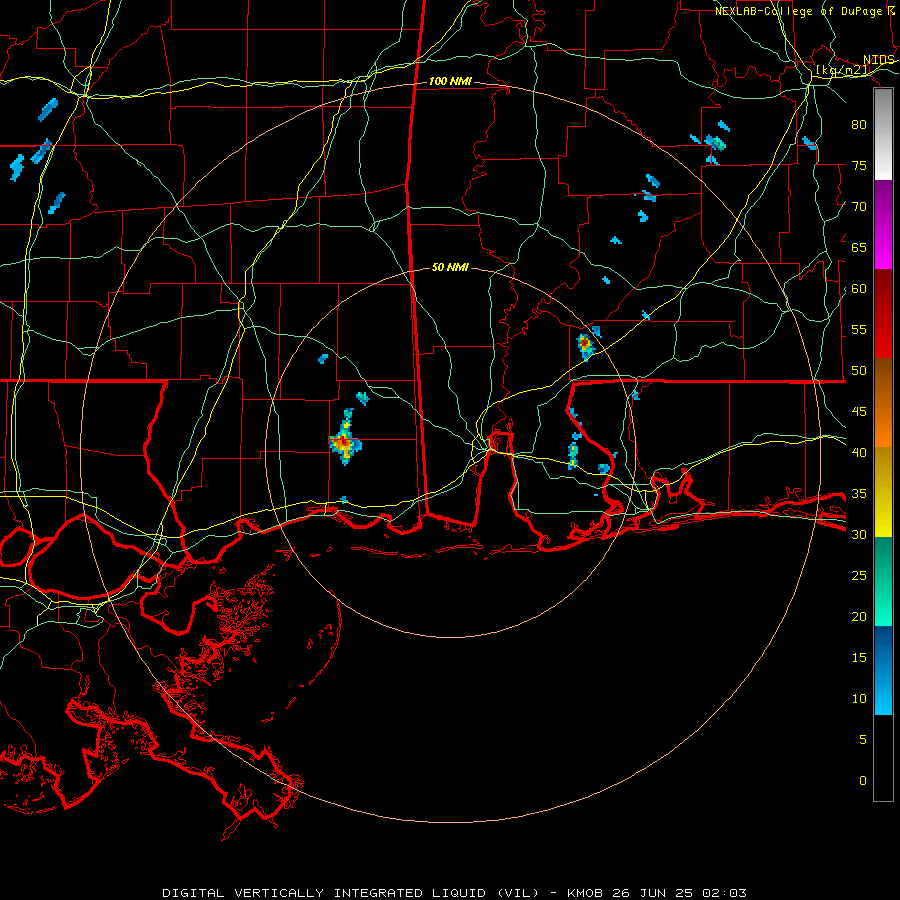Screen dimensions: 900x900
Task: Click the 60 value on the VIL scale
Action: coord(859,289)
